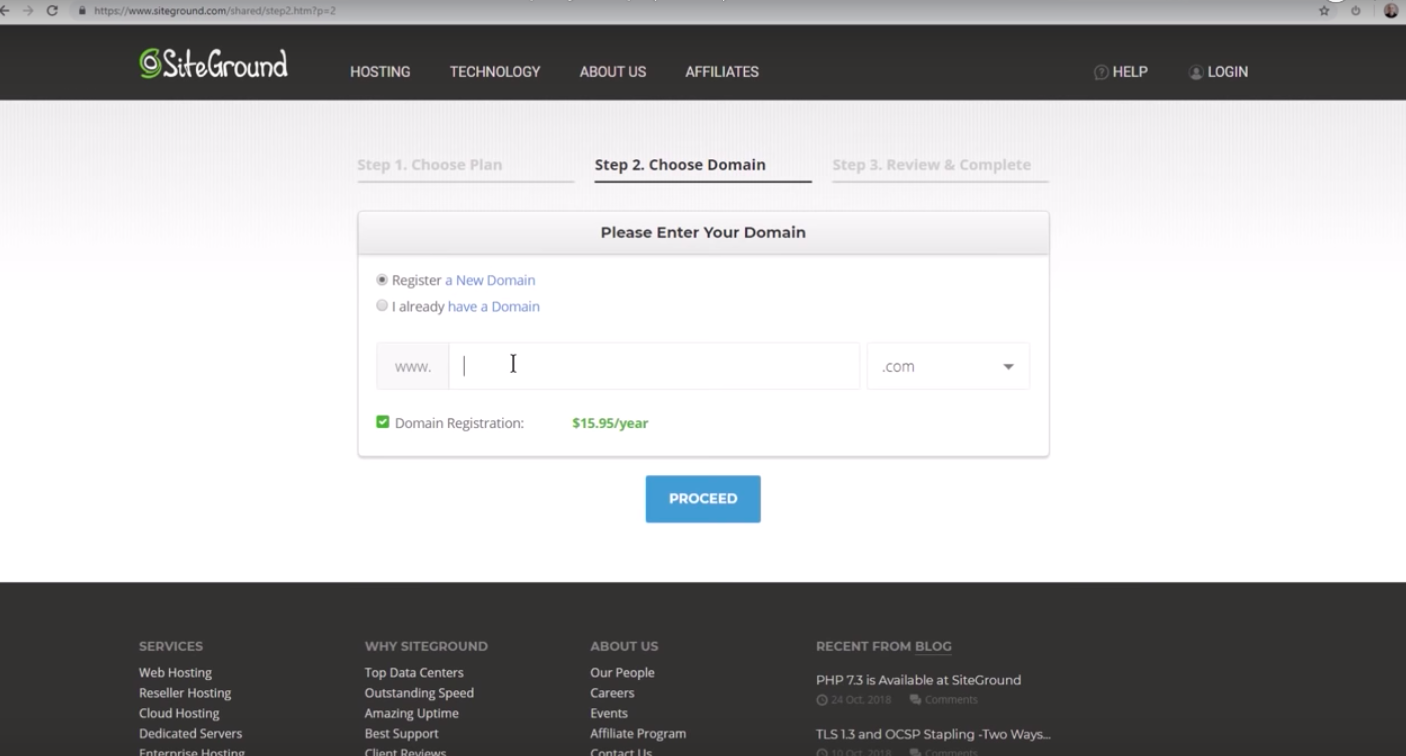
Task: Open Top Data Centers footer link
Action: 414,673
